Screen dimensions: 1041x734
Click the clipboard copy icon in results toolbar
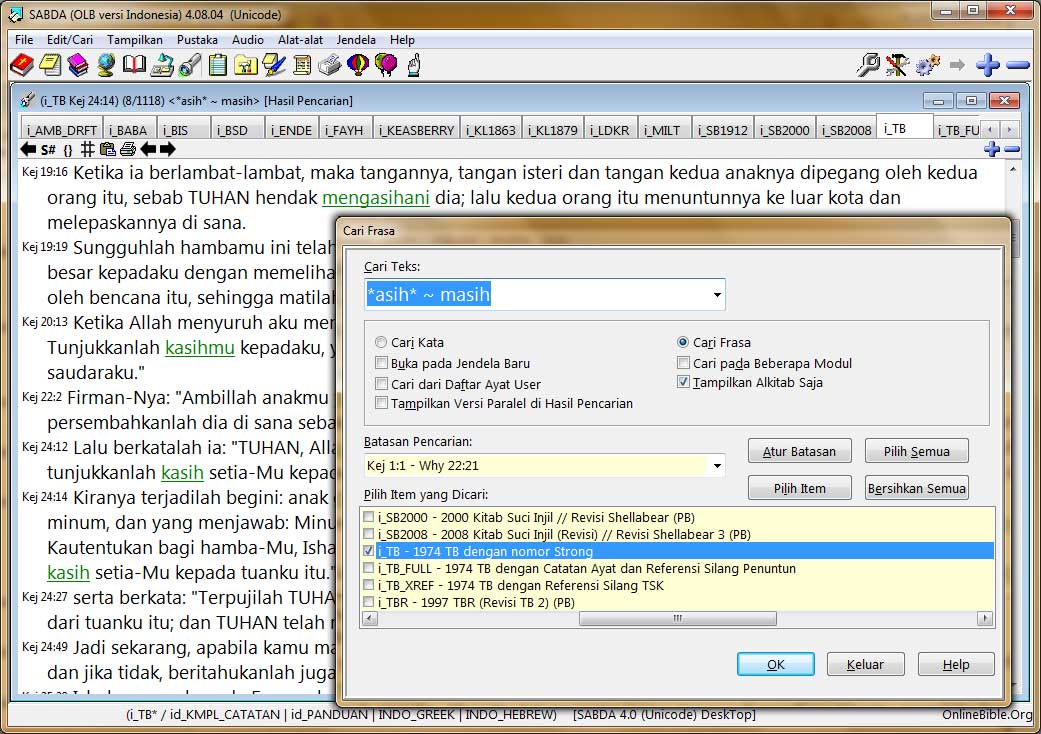pos(107,149)
